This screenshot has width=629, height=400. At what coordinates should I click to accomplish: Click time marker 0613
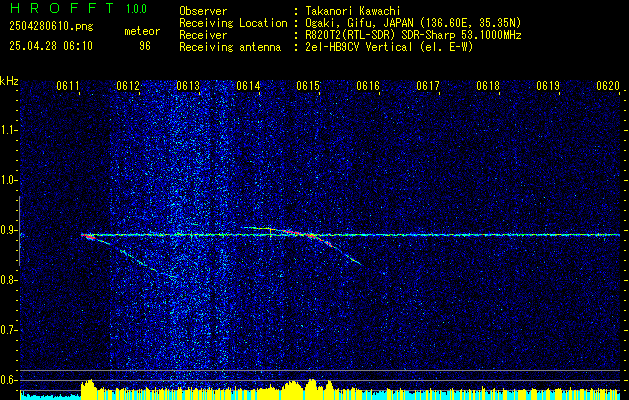coord(188,85)
